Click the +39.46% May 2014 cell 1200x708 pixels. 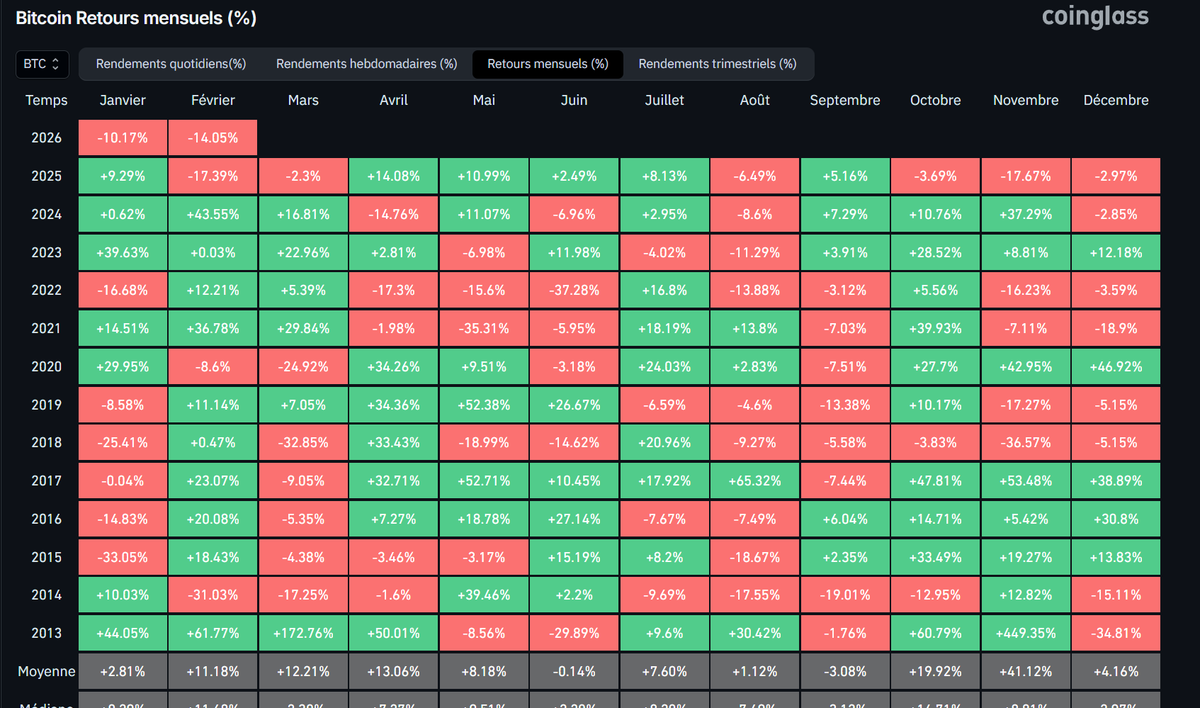coord(484,595)
